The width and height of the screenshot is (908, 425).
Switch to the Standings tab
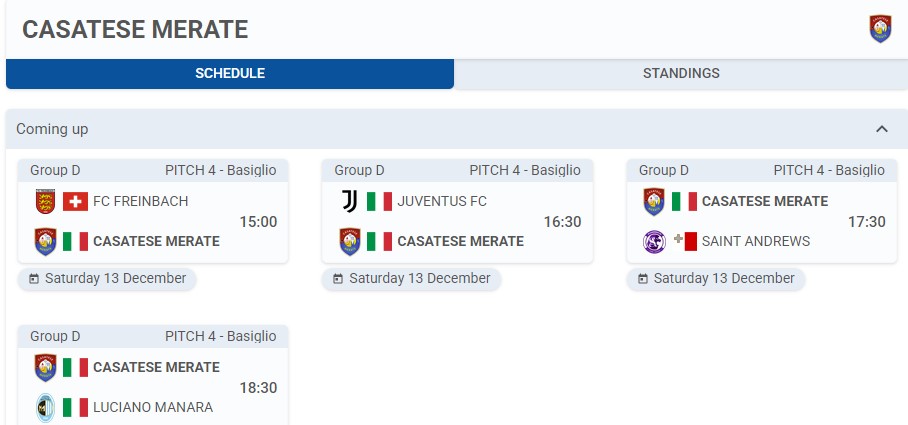tap(681, 74)
